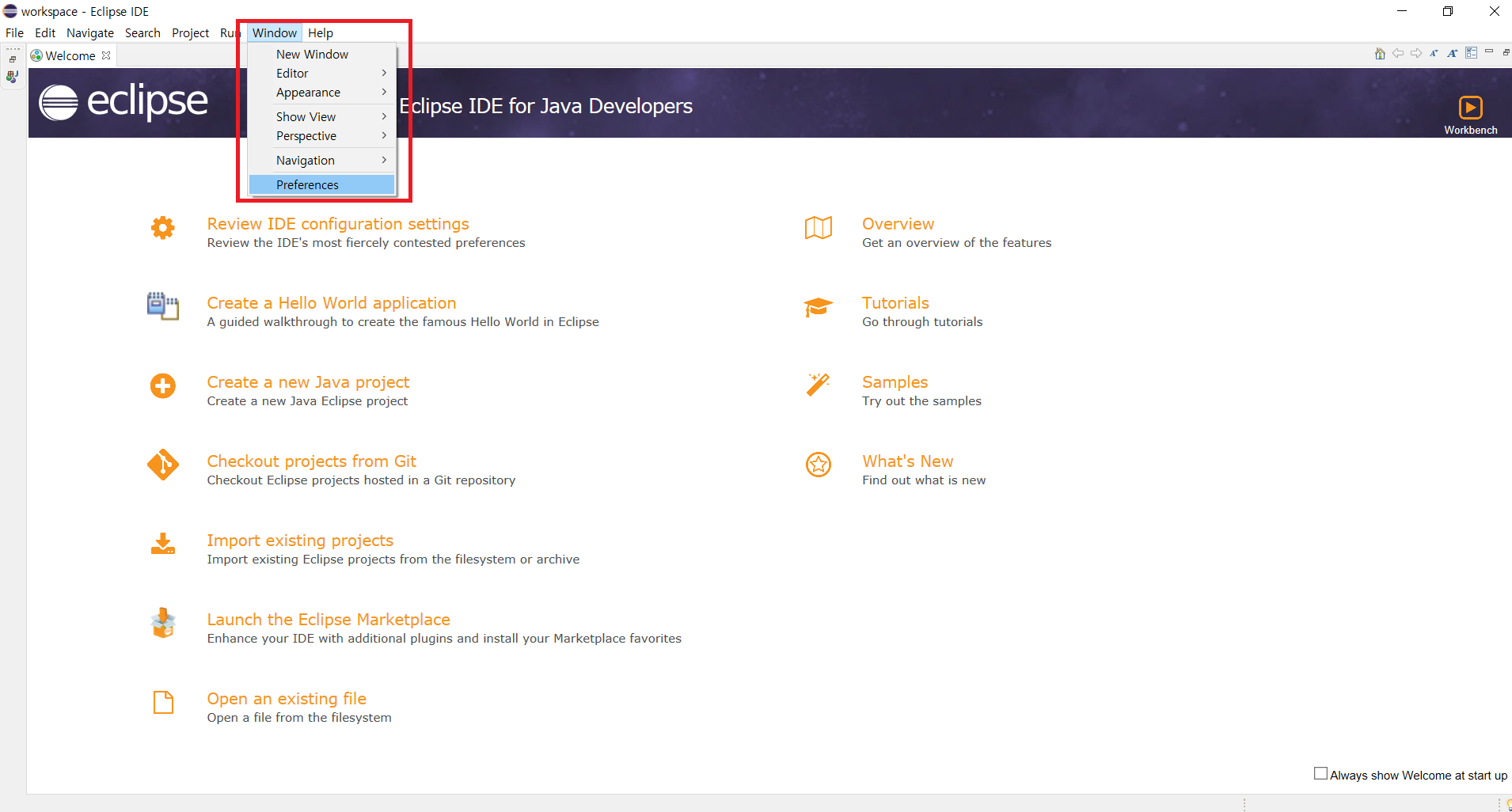The width and height of the screenshot is (1512, 812).
Task: Open the Project menu
Action: coord(191,33)
